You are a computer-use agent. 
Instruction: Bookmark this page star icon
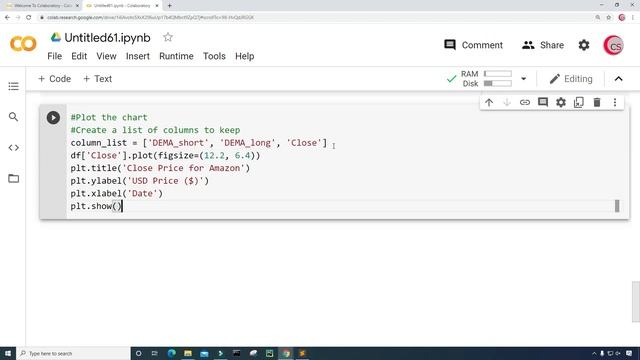(609, 18)
